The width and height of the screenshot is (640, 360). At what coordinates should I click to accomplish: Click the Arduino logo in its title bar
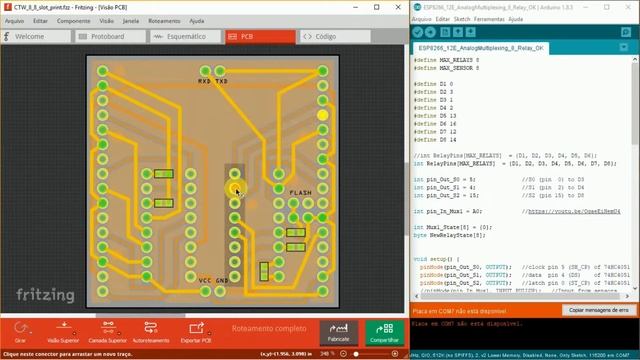[417, 7]
